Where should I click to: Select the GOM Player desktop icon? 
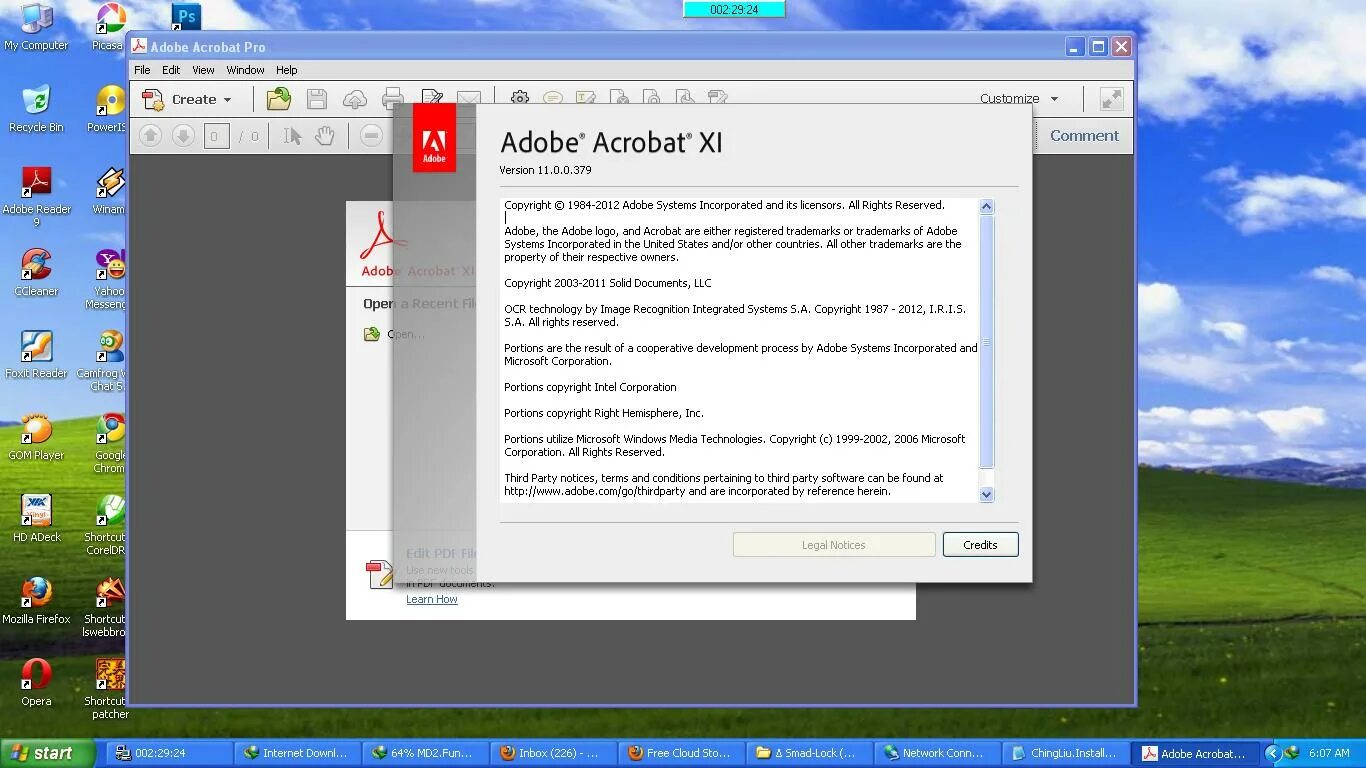(x=36, y=437)
